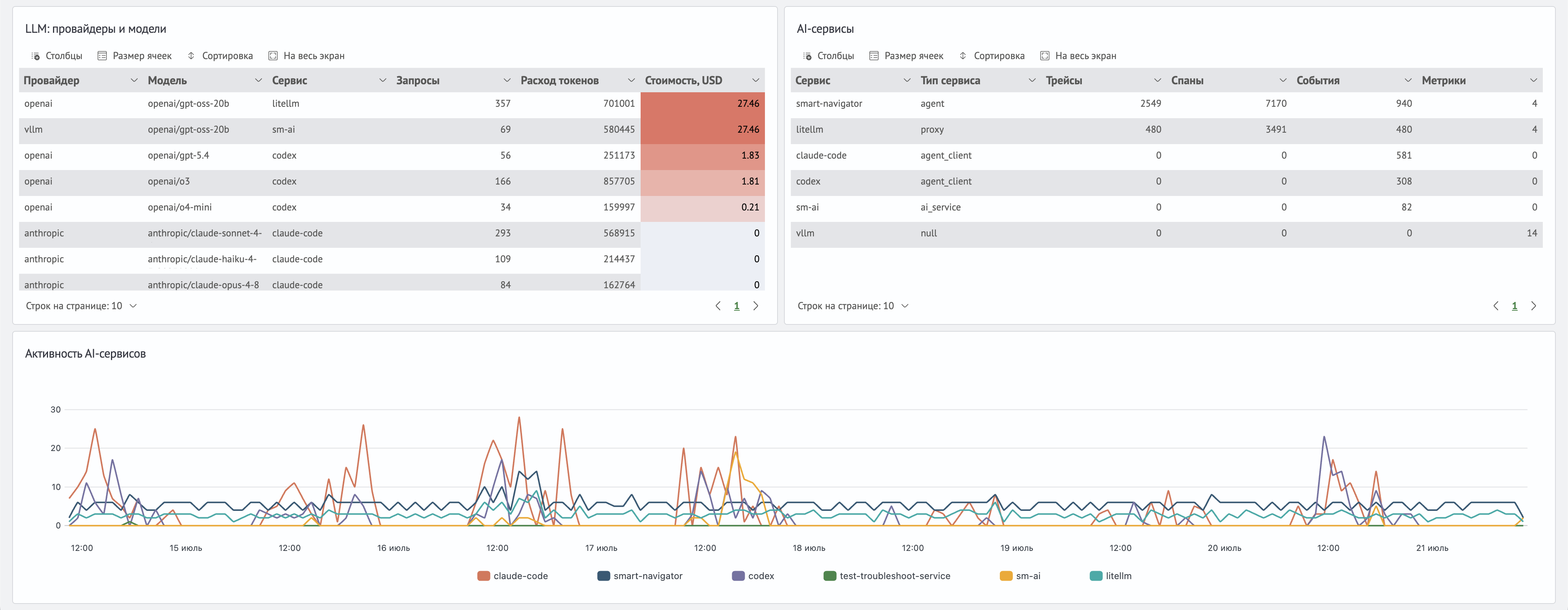This screenshot has width=1568, height=610.
Task: Open Размер ячеек in LLM providers table
Action: click(135, 56)
